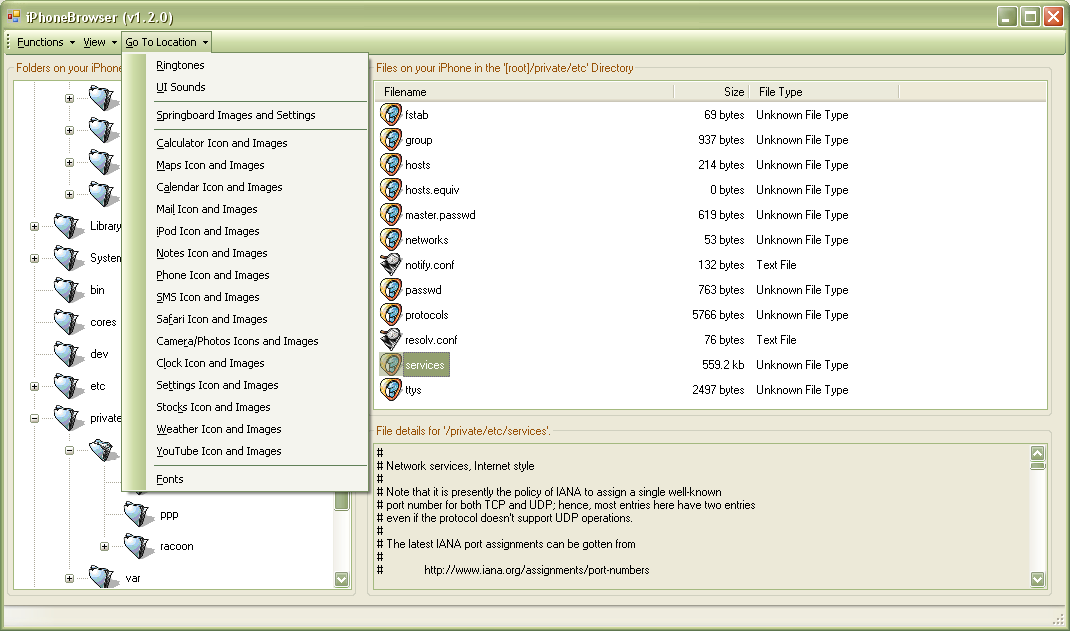Select YouTube Icon and Images
Screen dimensions: 1070x631
[x=218, y=451]
